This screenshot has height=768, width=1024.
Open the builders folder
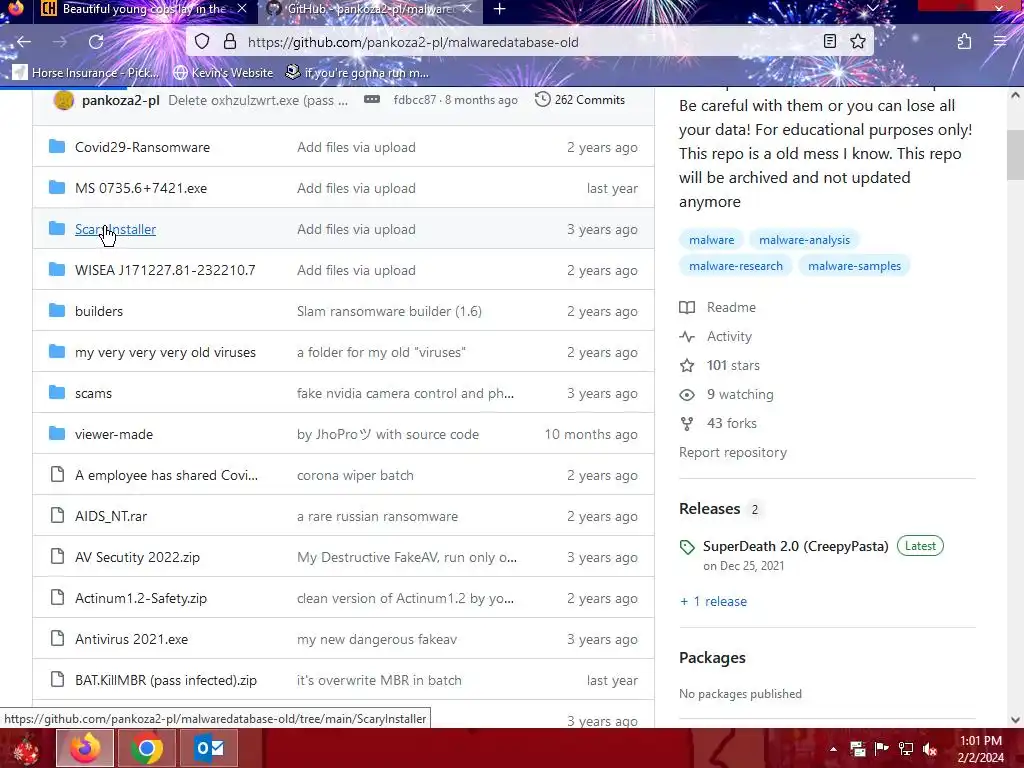pos(99,312)
